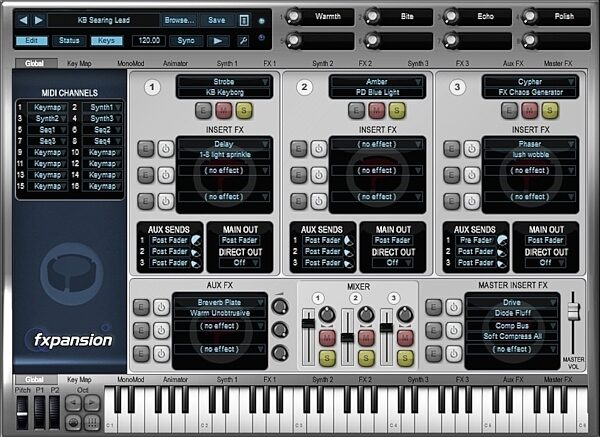600x437 pixels.
Task: Click the round latch button below Oct
Action: (73, 422)
